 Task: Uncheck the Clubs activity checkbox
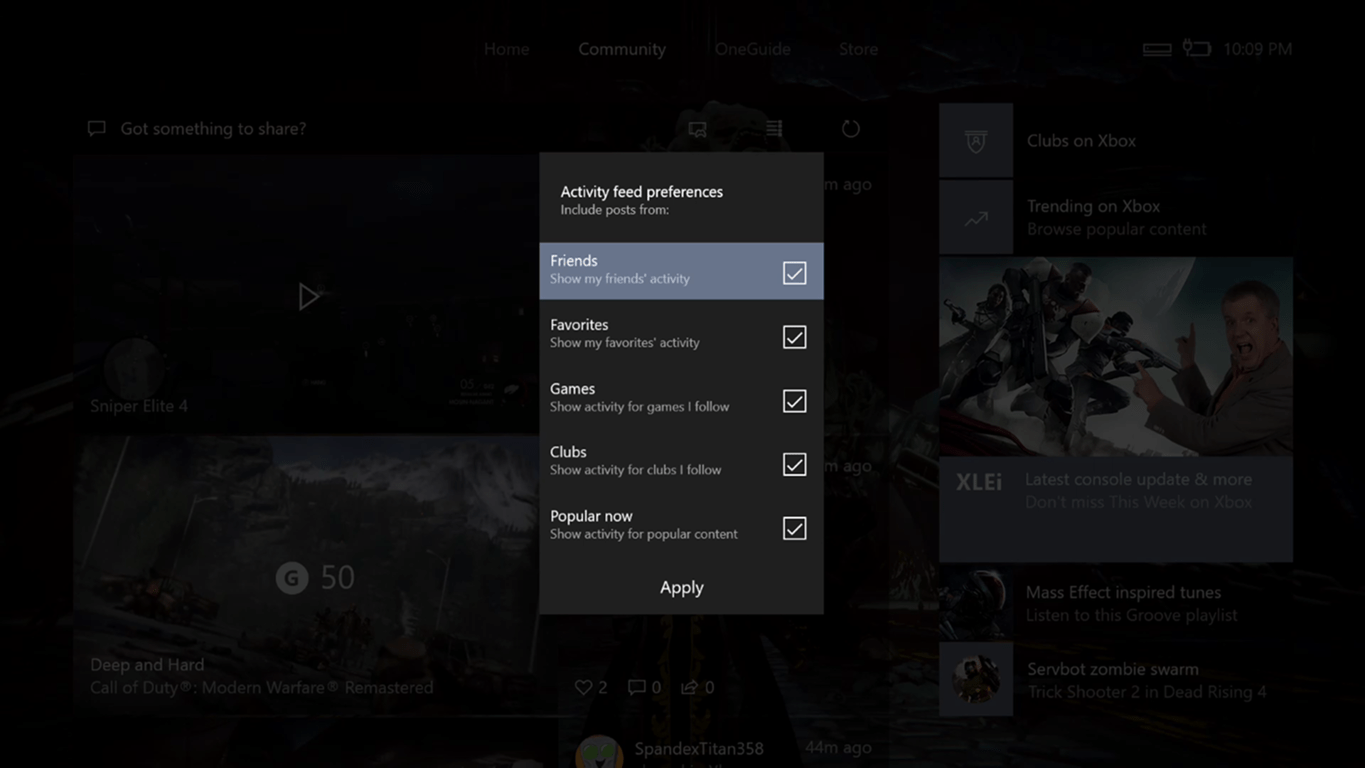pos(794,464)
